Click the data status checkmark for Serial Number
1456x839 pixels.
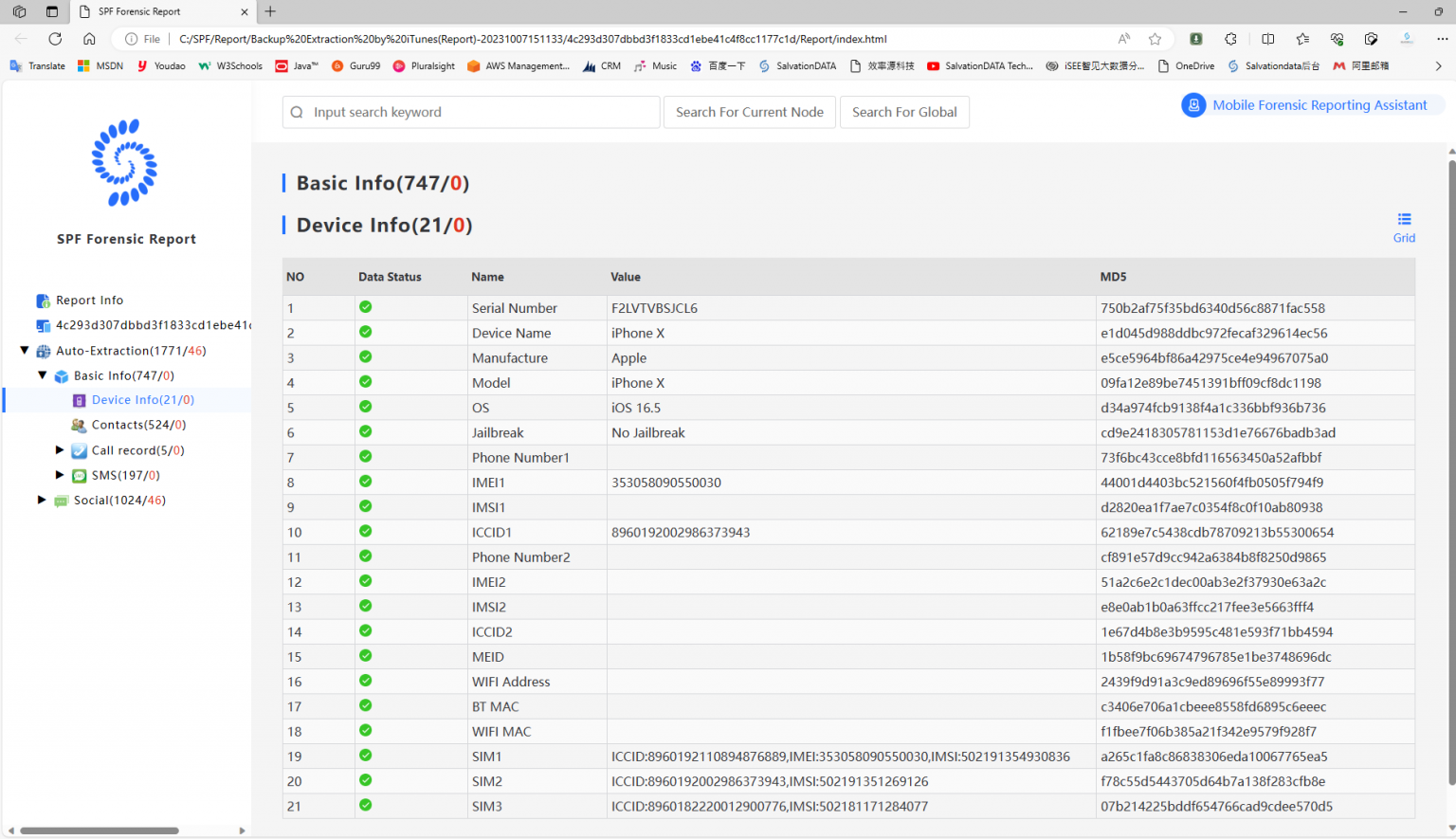click(x=365, y=306)
